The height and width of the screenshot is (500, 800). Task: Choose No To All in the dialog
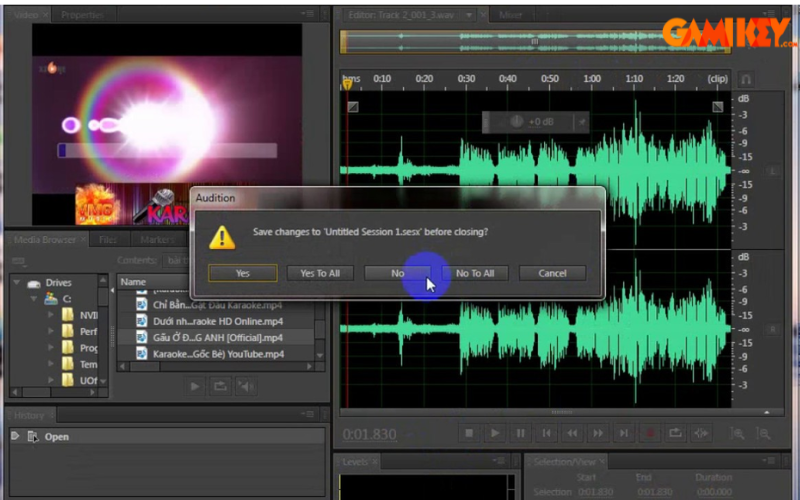point(475,273)
